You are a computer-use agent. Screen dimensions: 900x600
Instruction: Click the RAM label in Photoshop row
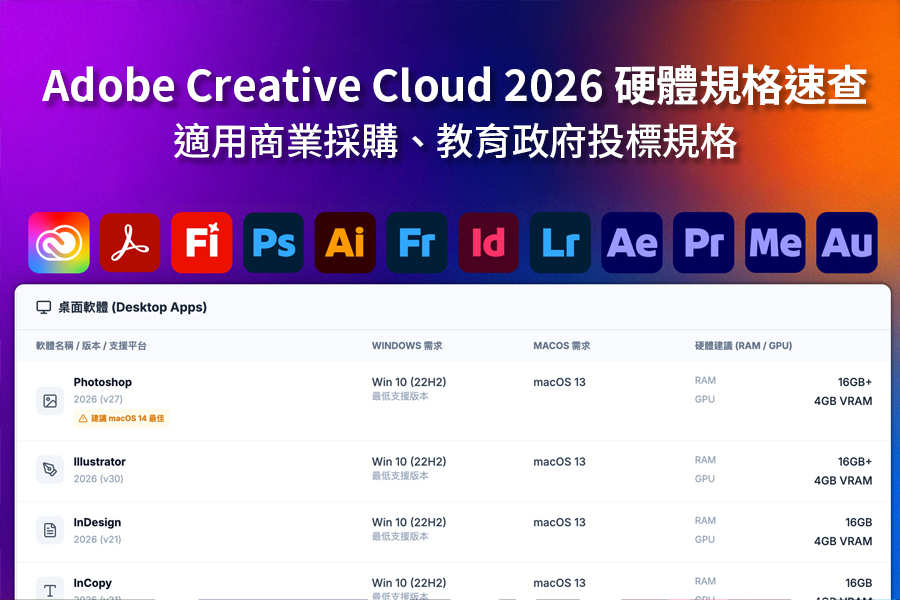(705, 380)
